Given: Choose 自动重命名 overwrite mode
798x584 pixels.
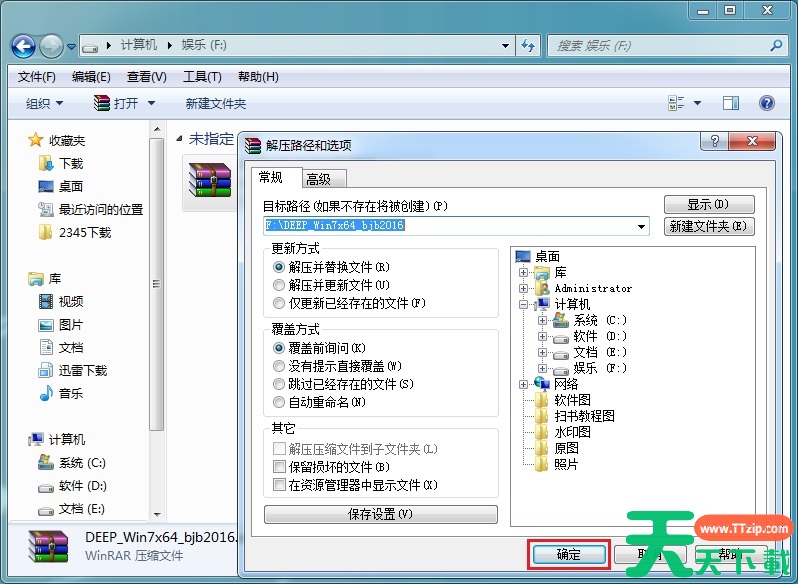Looking at the screenshot, I should [x=279, y=402].
